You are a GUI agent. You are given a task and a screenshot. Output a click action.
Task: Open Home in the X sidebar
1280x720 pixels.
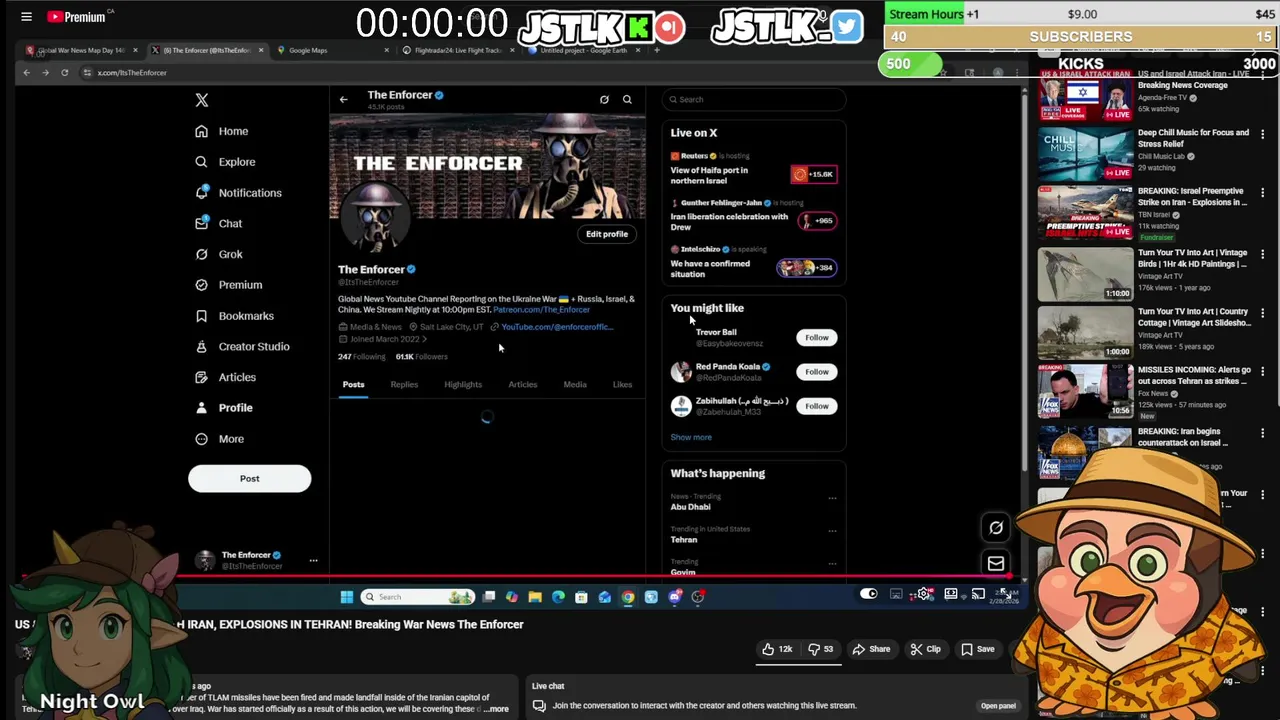point(222,131)
